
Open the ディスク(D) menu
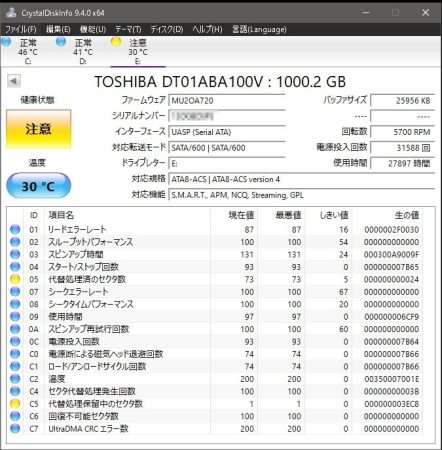click(167, 29)
